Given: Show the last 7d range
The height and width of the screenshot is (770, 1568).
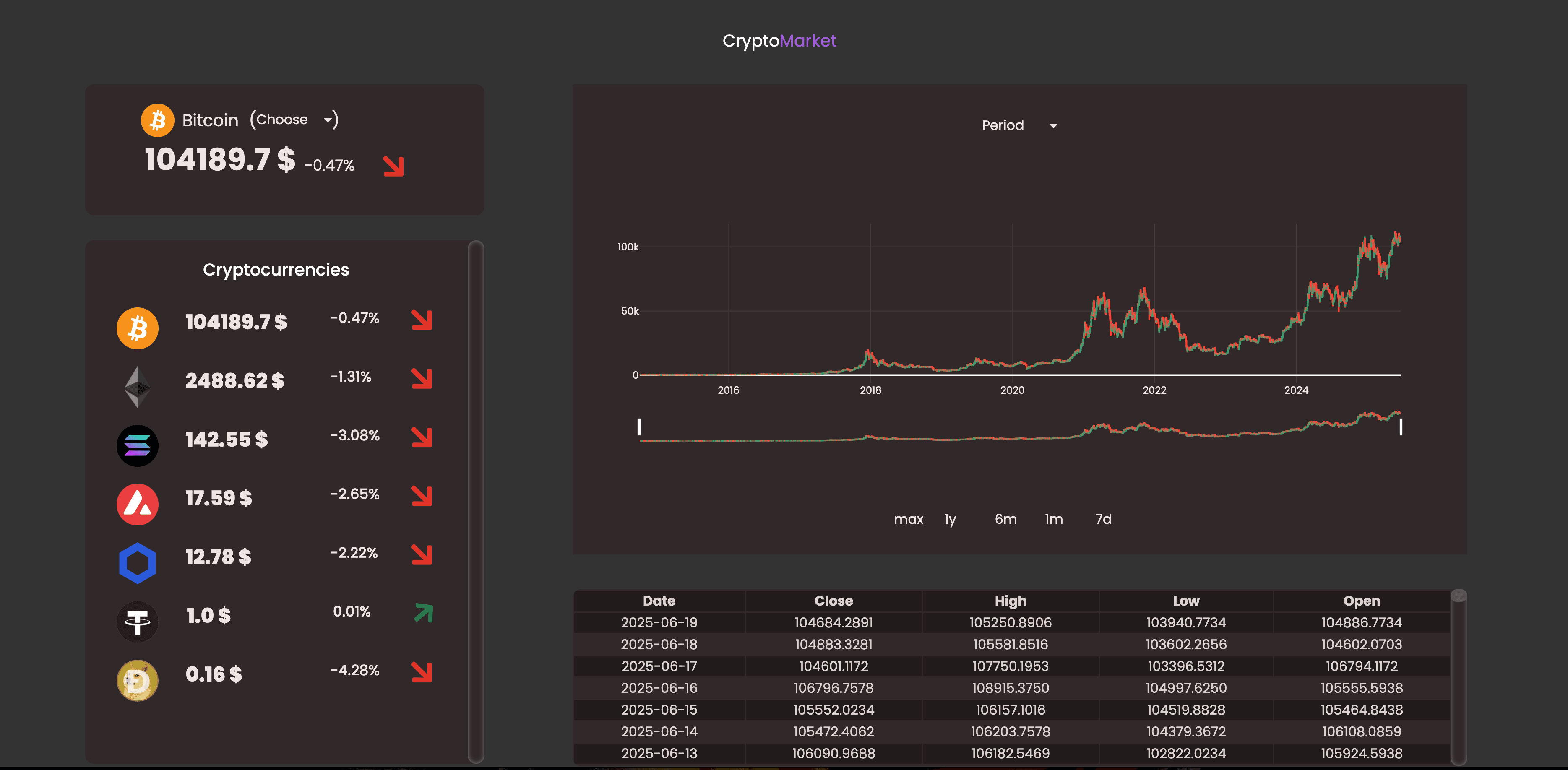Looking at the screenshot, I should coord(1103,519).
